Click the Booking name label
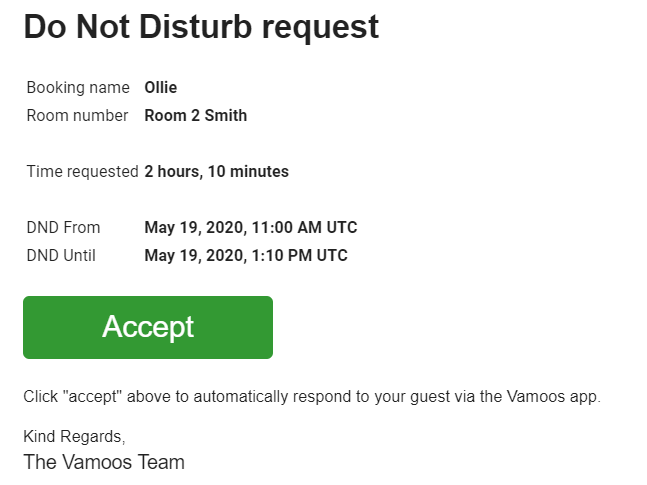Viewport: 647px width, 485px height. [78, 88]
